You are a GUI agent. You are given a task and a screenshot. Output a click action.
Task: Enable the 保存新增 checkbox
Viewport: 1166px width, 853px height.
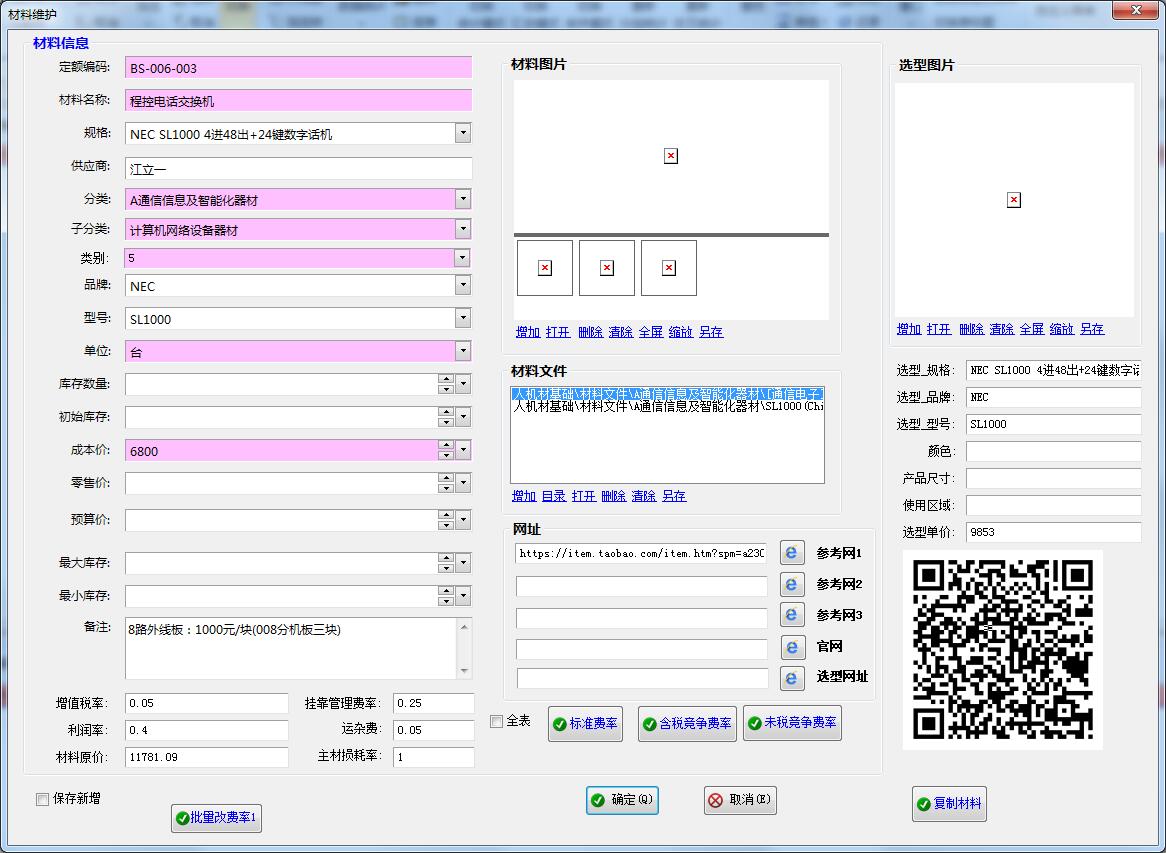(x=42, y=799)
